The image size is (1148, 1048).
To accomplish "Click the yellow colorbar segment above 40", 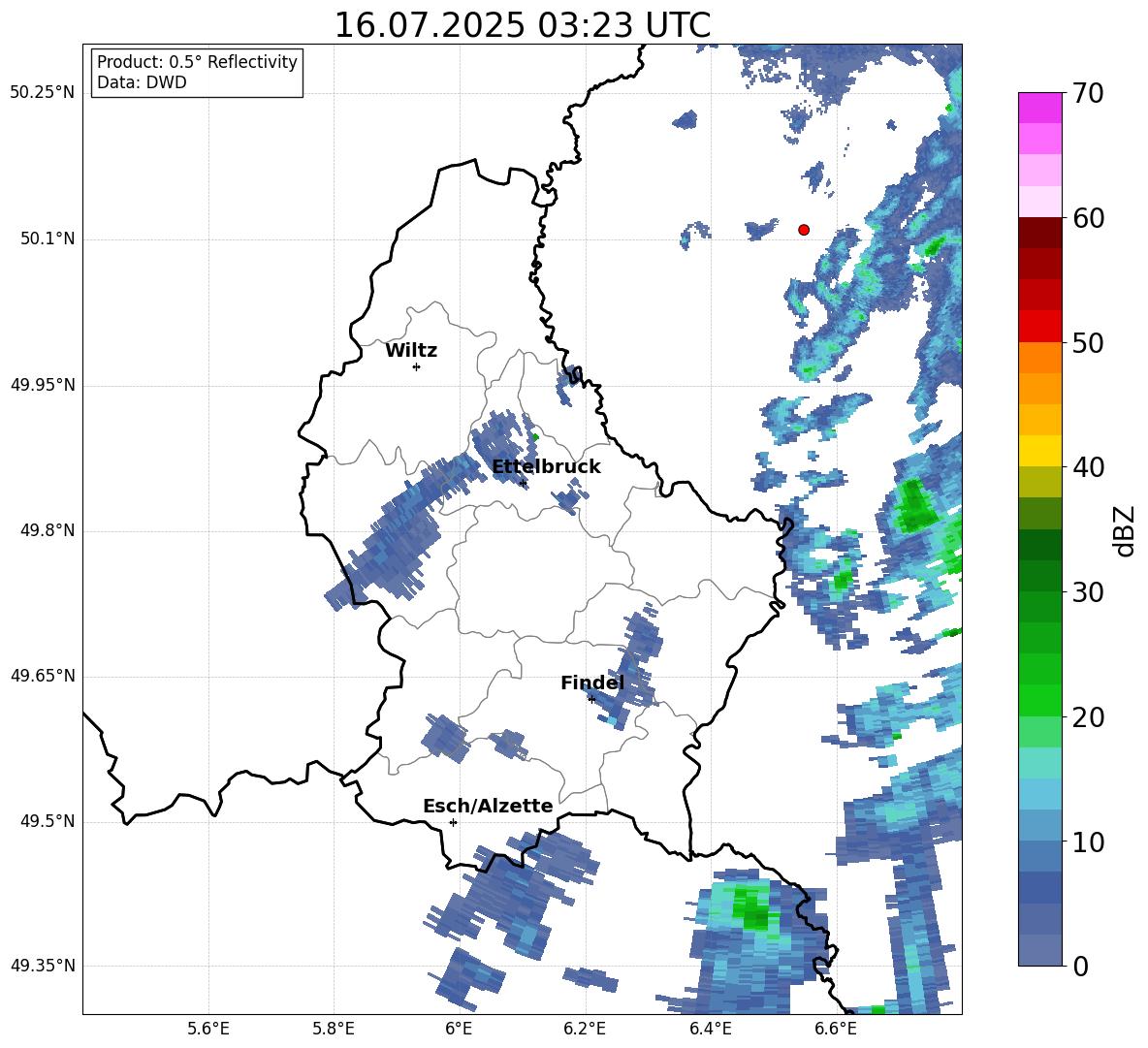I will [x=1040, y=451].
